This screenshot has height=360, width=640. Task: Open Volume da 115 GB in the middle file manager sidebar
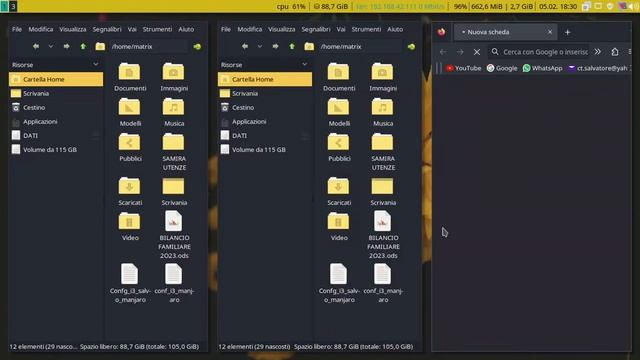[265, 150]
